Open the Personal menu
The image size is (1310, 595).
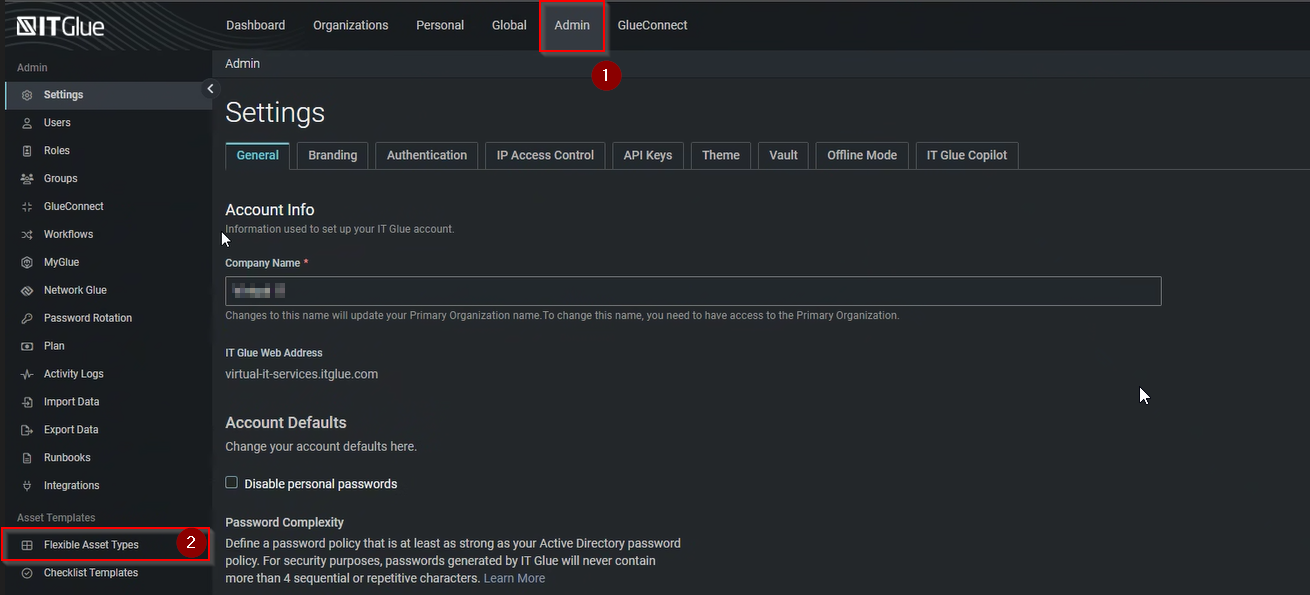pos(440,25)
